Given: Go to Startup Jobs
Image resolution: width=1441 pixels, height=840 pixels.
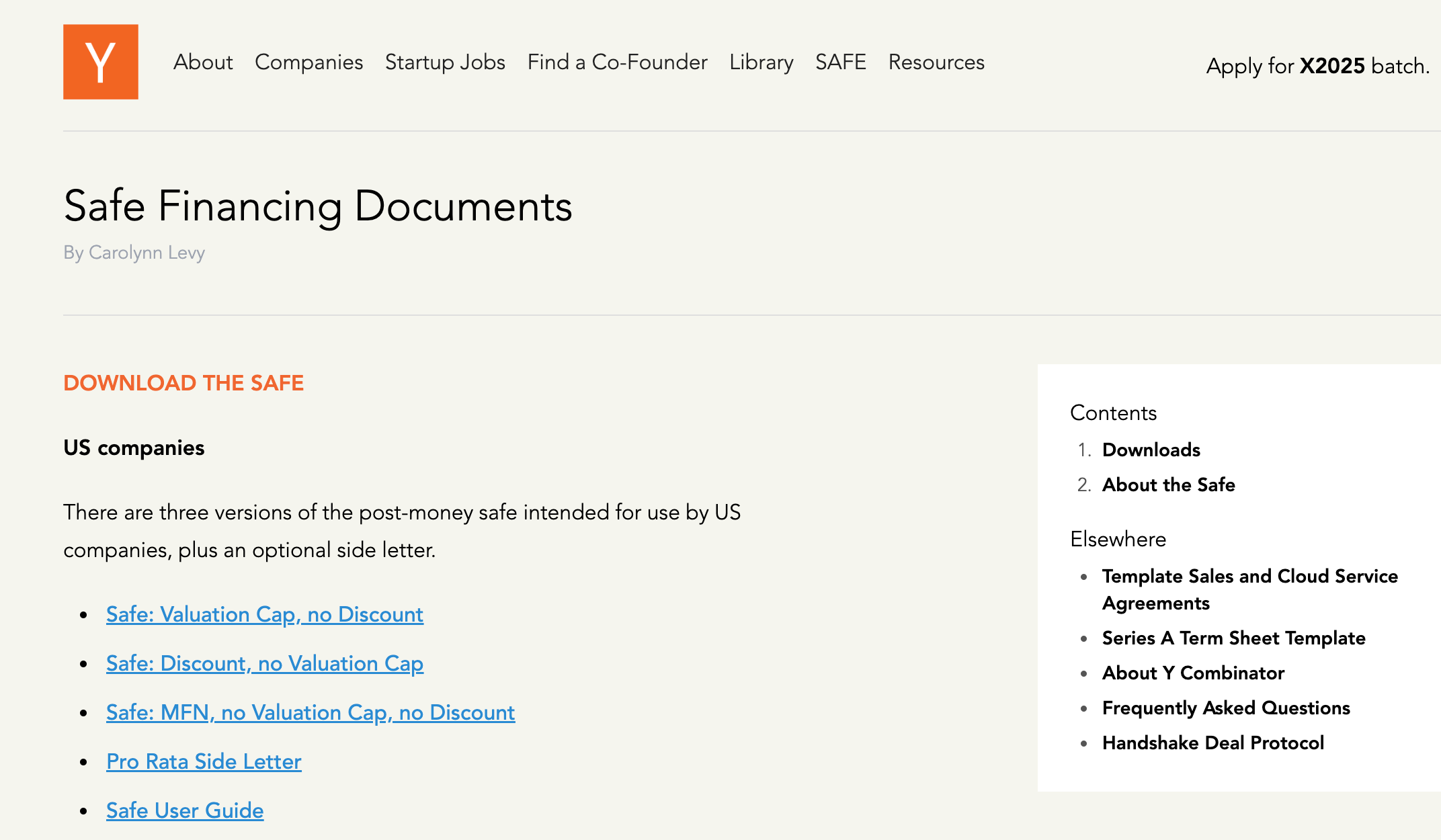Looking at the screenshot, I should [445, 62].
